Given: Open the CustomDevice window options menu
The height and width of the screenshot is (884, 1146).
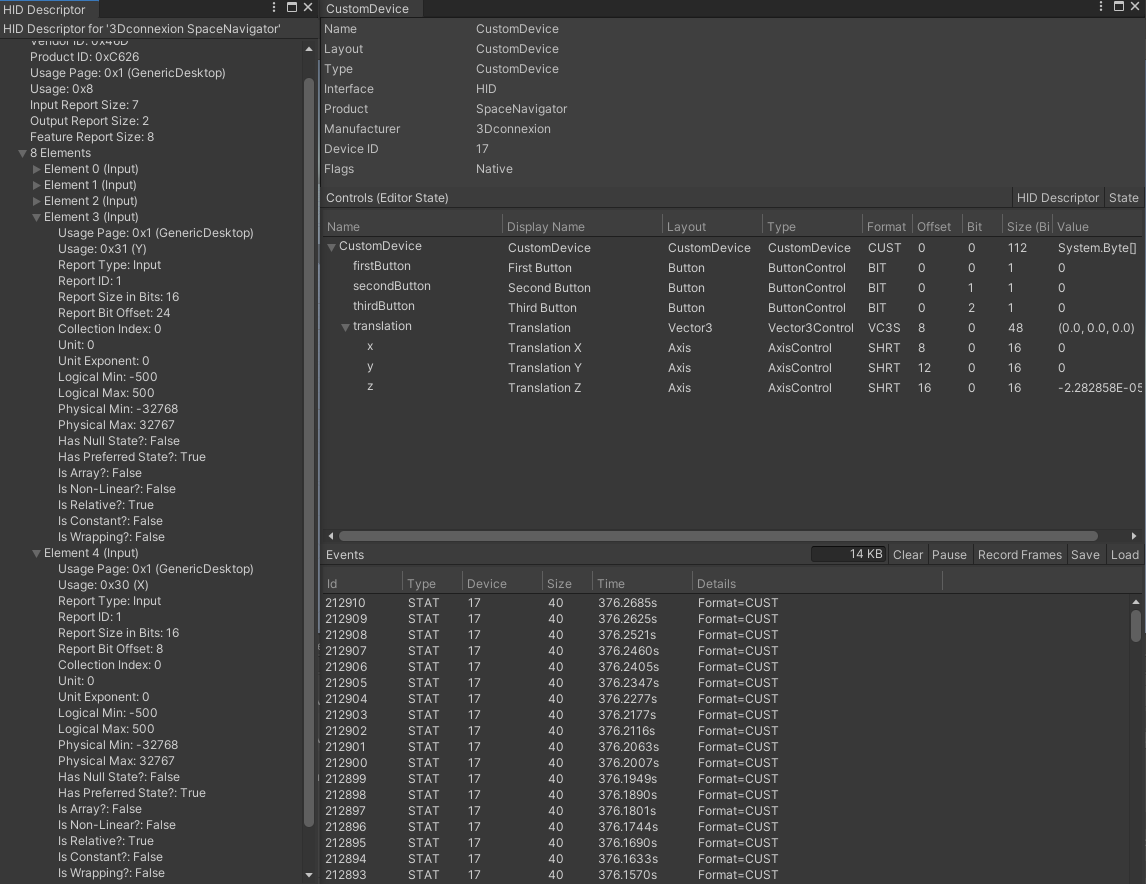Looking at the screenshot, I should [x=1100, y=8].
